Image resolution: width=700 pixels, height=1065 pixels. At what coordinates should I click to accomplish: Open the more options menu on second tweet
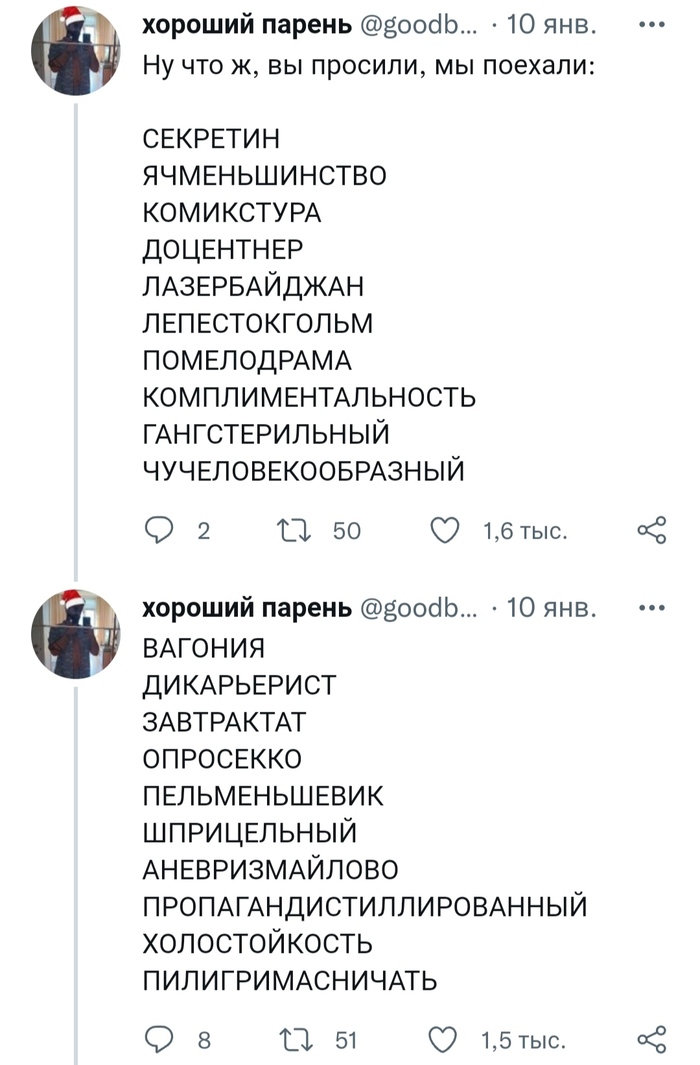[652, 607]
